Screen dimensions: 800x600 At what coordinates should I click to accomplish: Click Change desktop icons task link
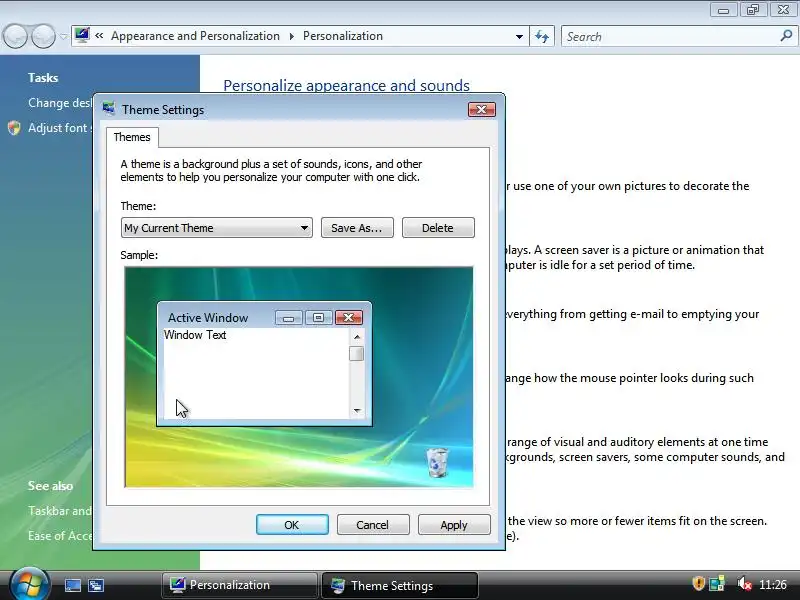coord(60,103)
